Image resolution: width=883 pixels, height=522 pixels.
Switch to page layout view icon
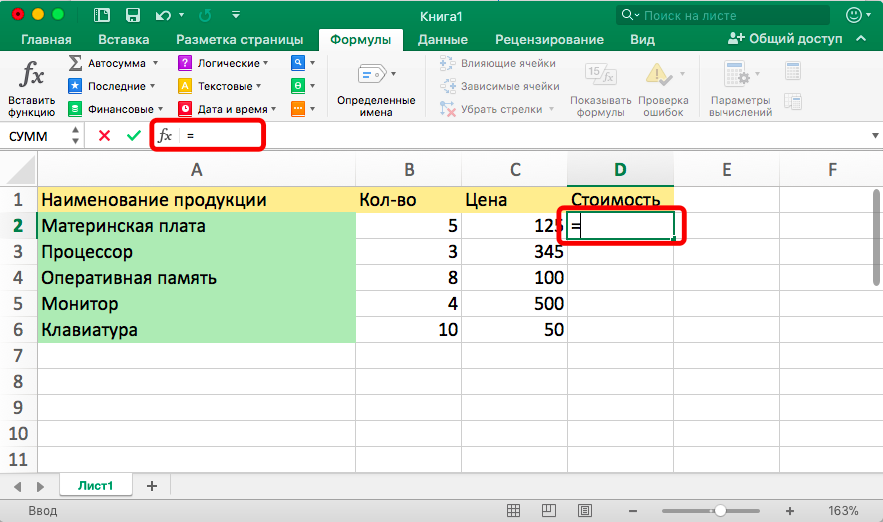(548, 510)
